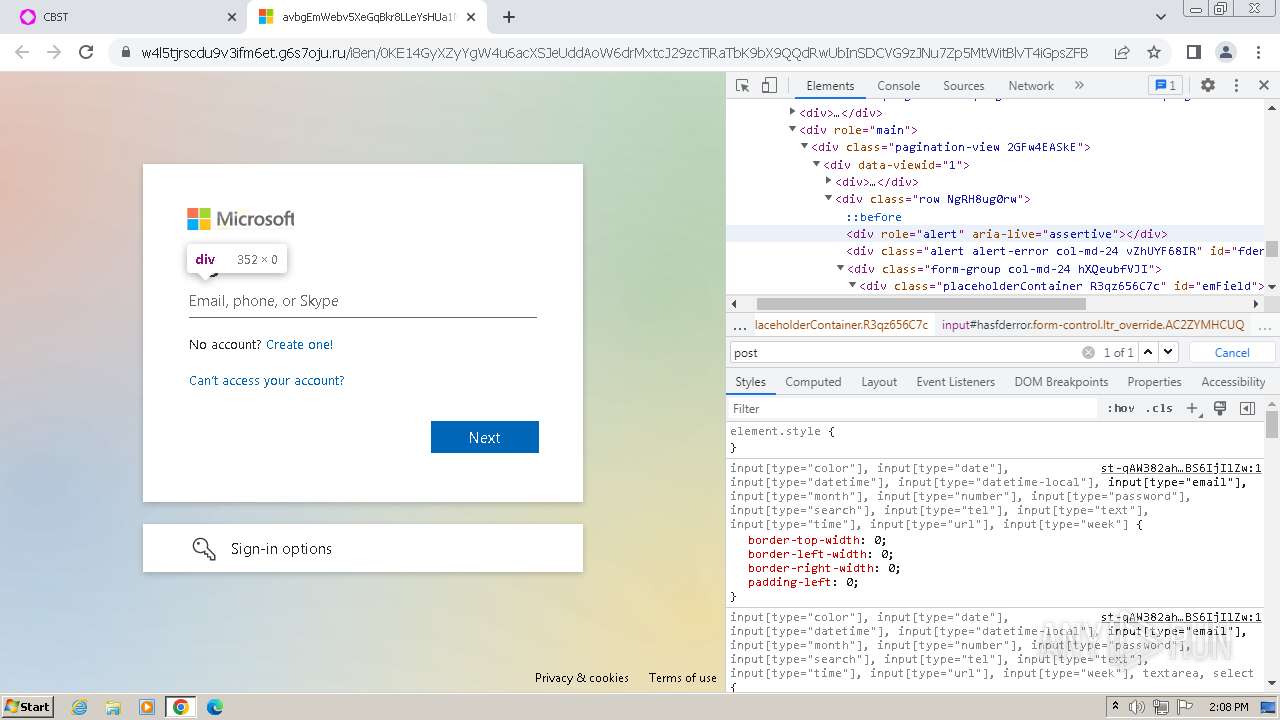The width and height of the screenshot is (1280, 720).
Task: Open Chrome profile avatar
Action: (1225, 52)
